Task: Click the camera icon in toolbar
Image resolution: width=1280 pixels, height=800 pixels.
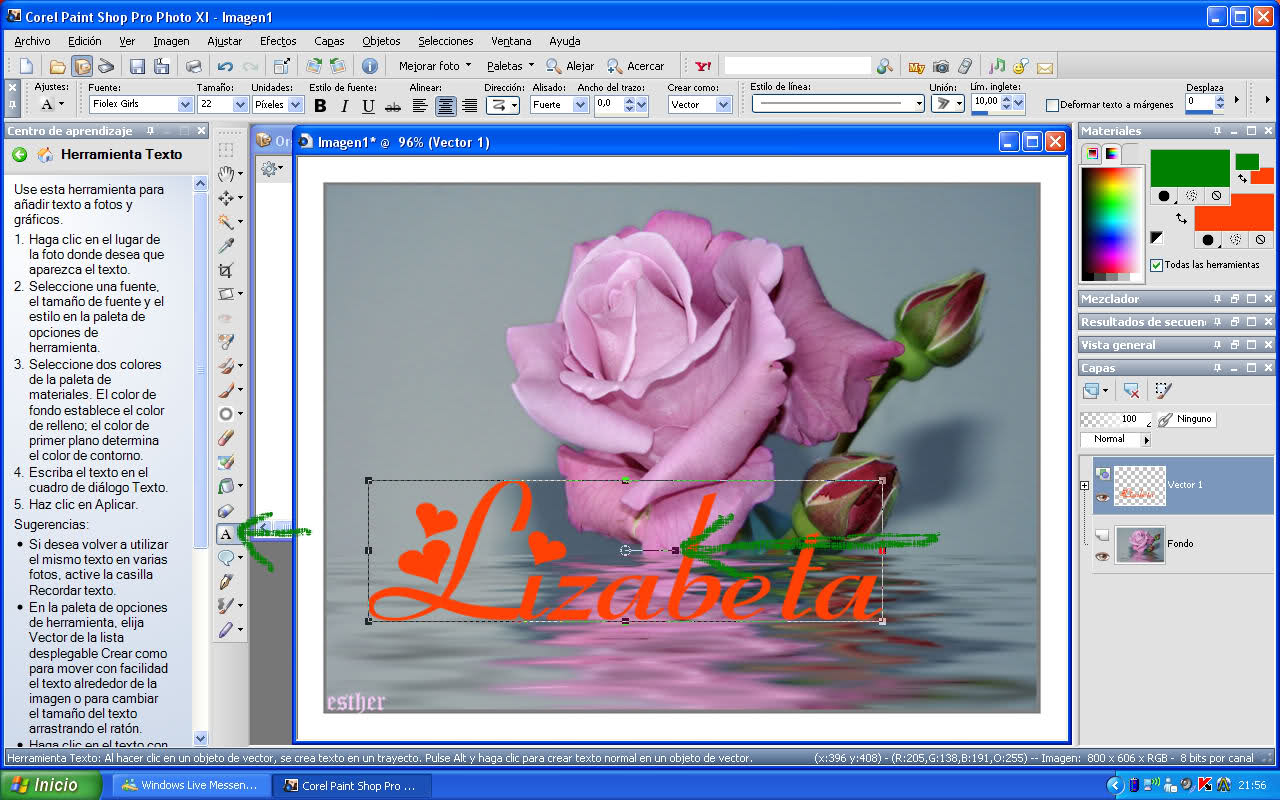Action: point(941,66)
